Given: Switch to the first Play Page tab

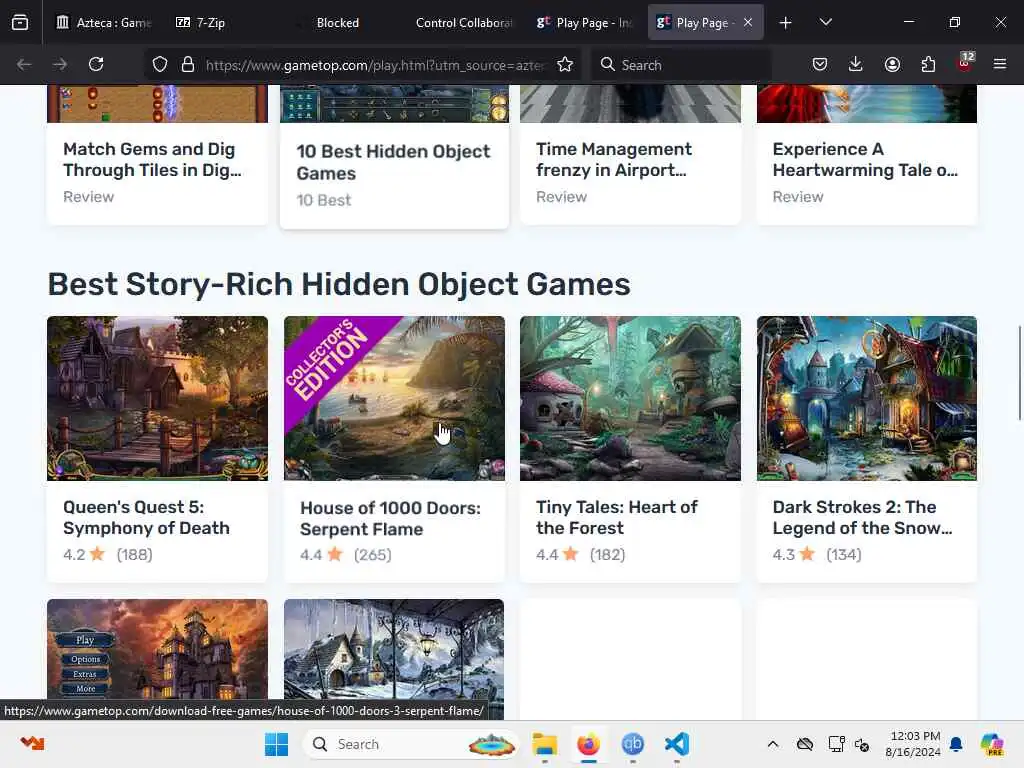Looking at the screenshot, I should click(x=584, y=23).
